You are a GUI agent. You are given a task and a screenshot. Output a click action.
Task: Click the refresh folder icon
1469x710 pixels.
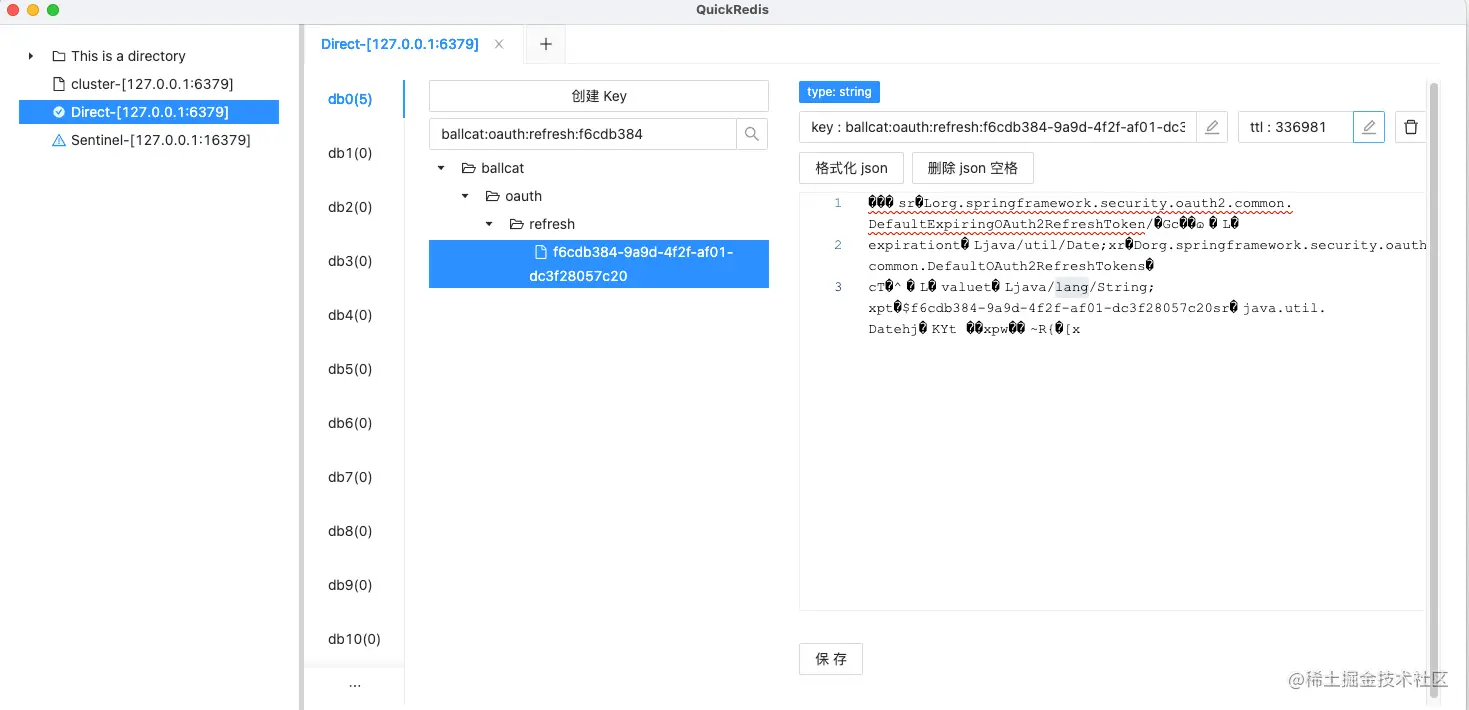point(517,224)
